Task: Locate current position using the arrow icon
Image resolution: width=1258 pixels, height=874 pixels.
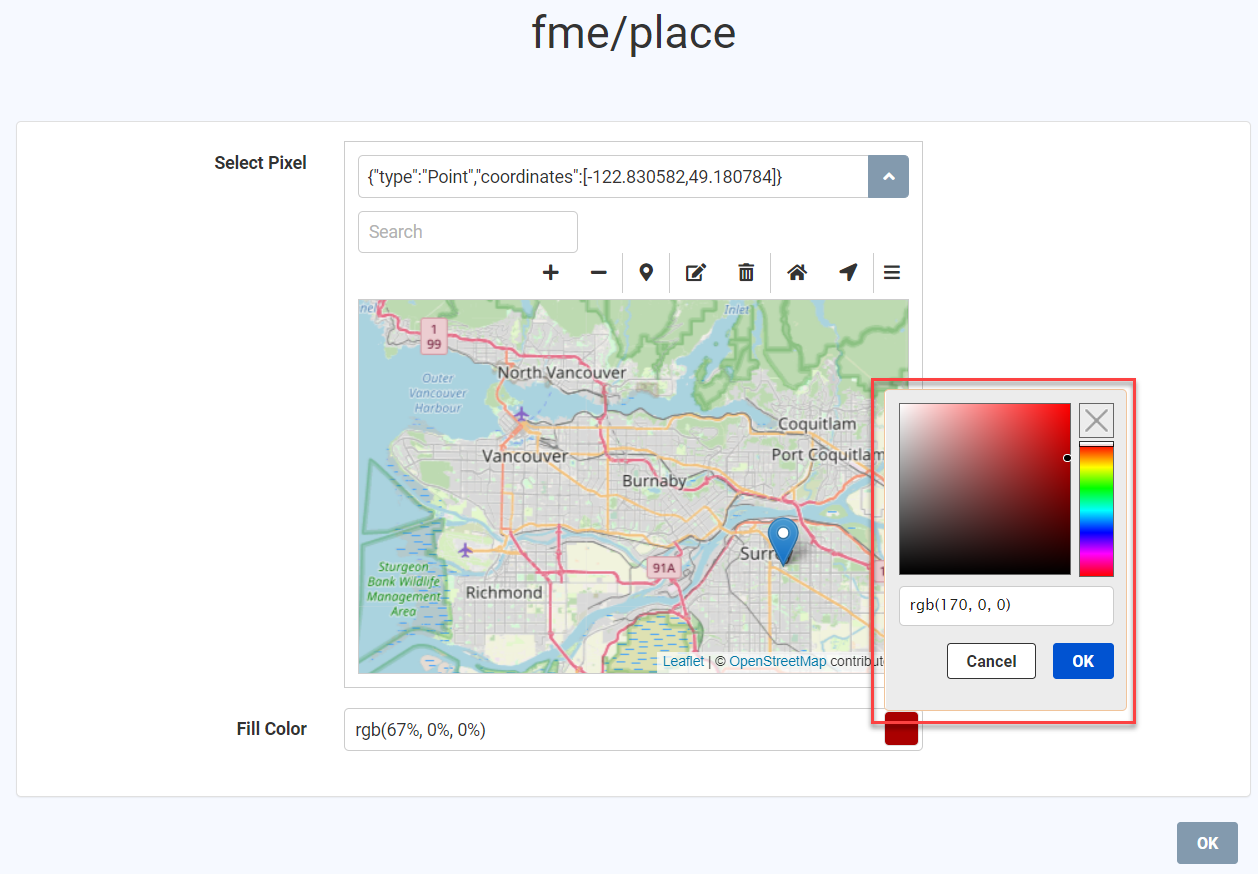Action: (848, 272)
